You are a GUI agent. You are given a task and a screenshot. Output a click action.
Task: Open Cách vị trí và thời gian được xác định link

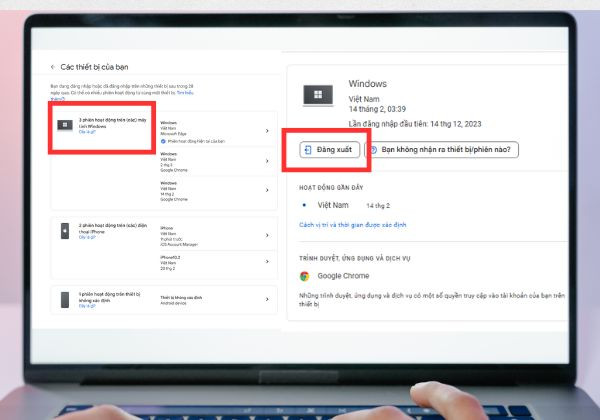click(x=352, y=225)
